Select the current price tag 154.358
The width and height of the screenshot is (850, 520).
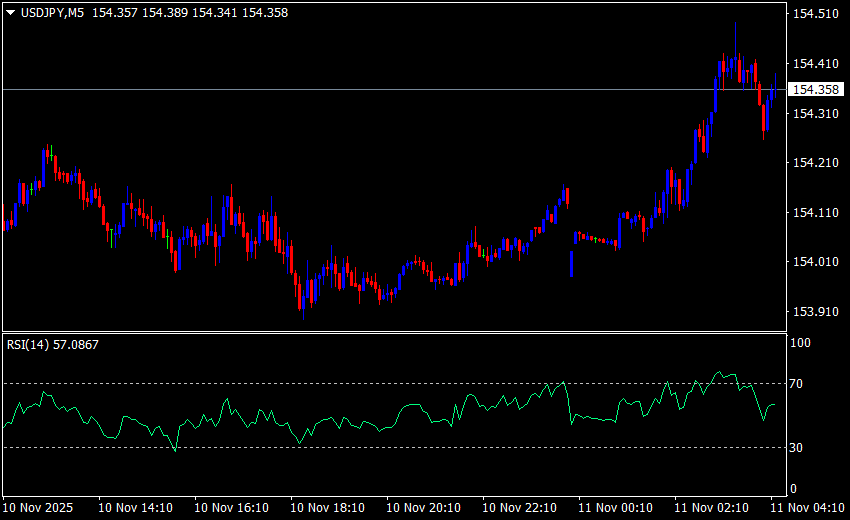click(x=814, y=90)
